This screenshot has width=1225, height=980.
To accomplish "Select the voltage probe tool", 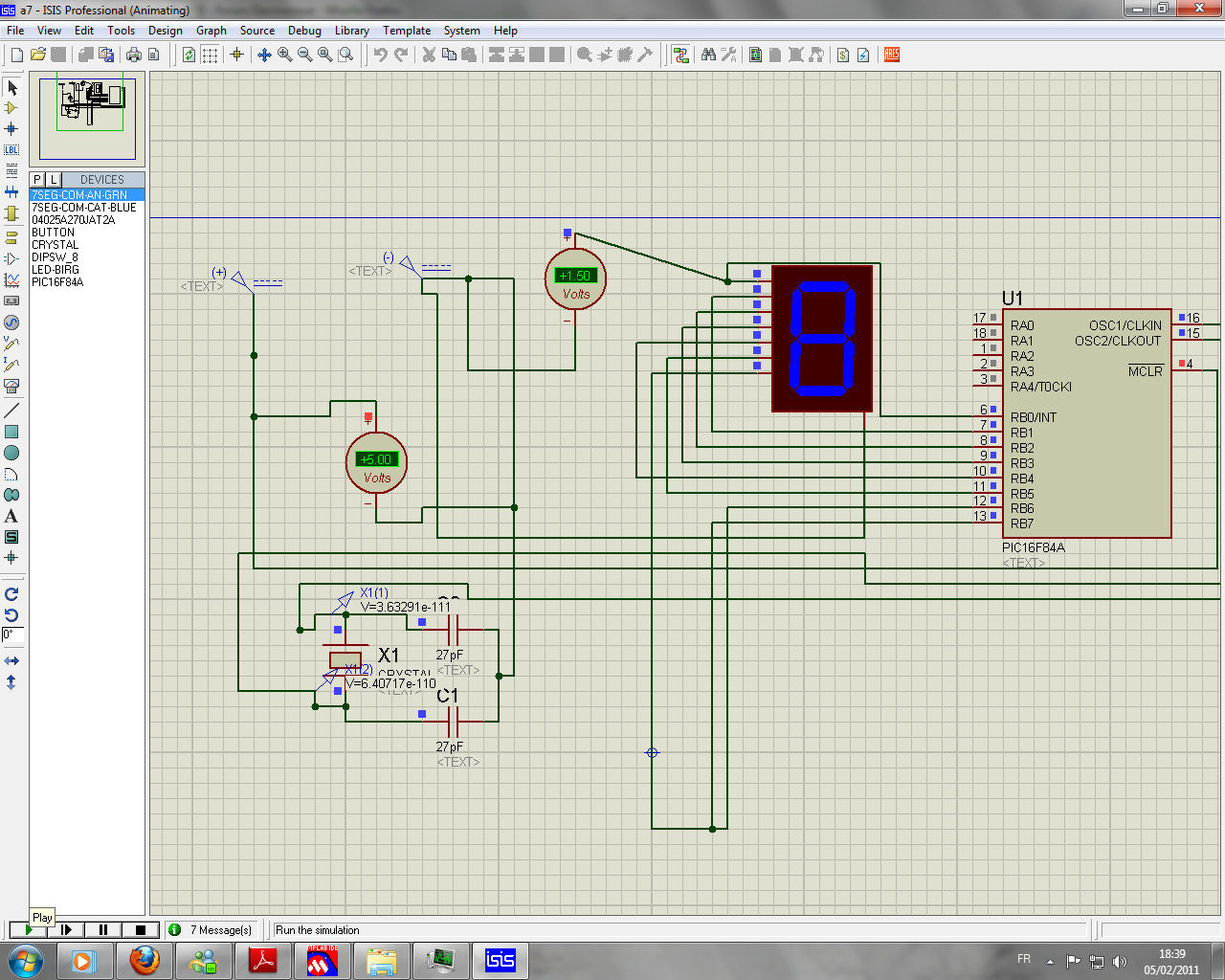I will [11, 343].
